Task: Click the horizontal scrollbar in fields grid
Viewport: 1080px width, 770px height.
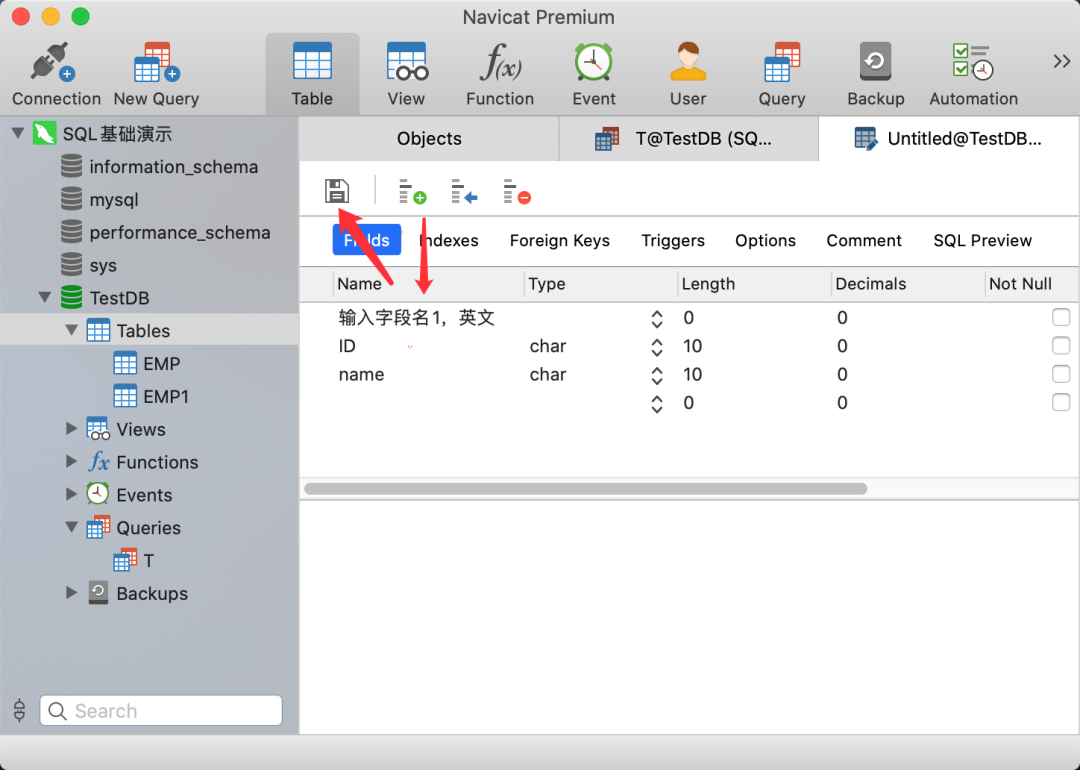Action: (585, 489)
